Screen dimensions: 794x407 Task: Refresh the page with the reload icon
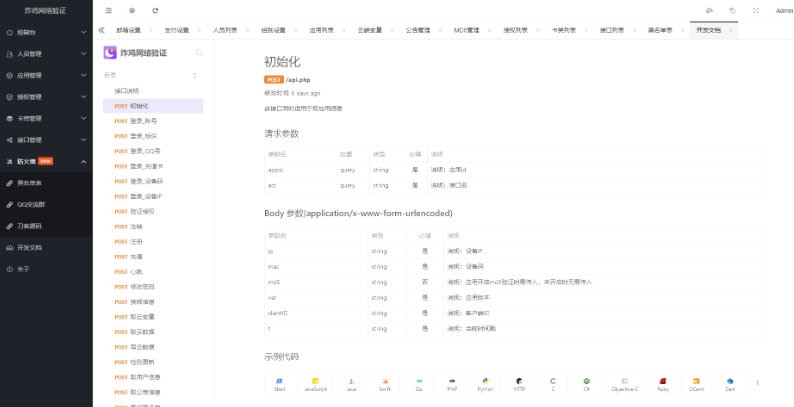155,11
